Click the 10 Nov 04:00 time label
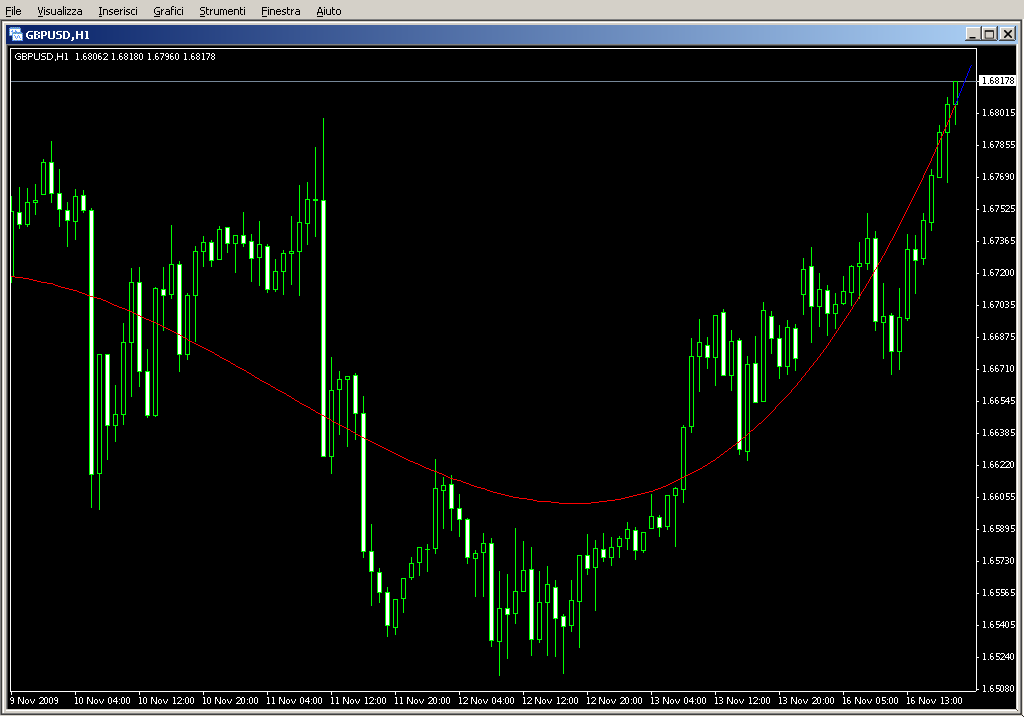Image resolution: width=1024 pixels, height=717 pixels. 102,701
